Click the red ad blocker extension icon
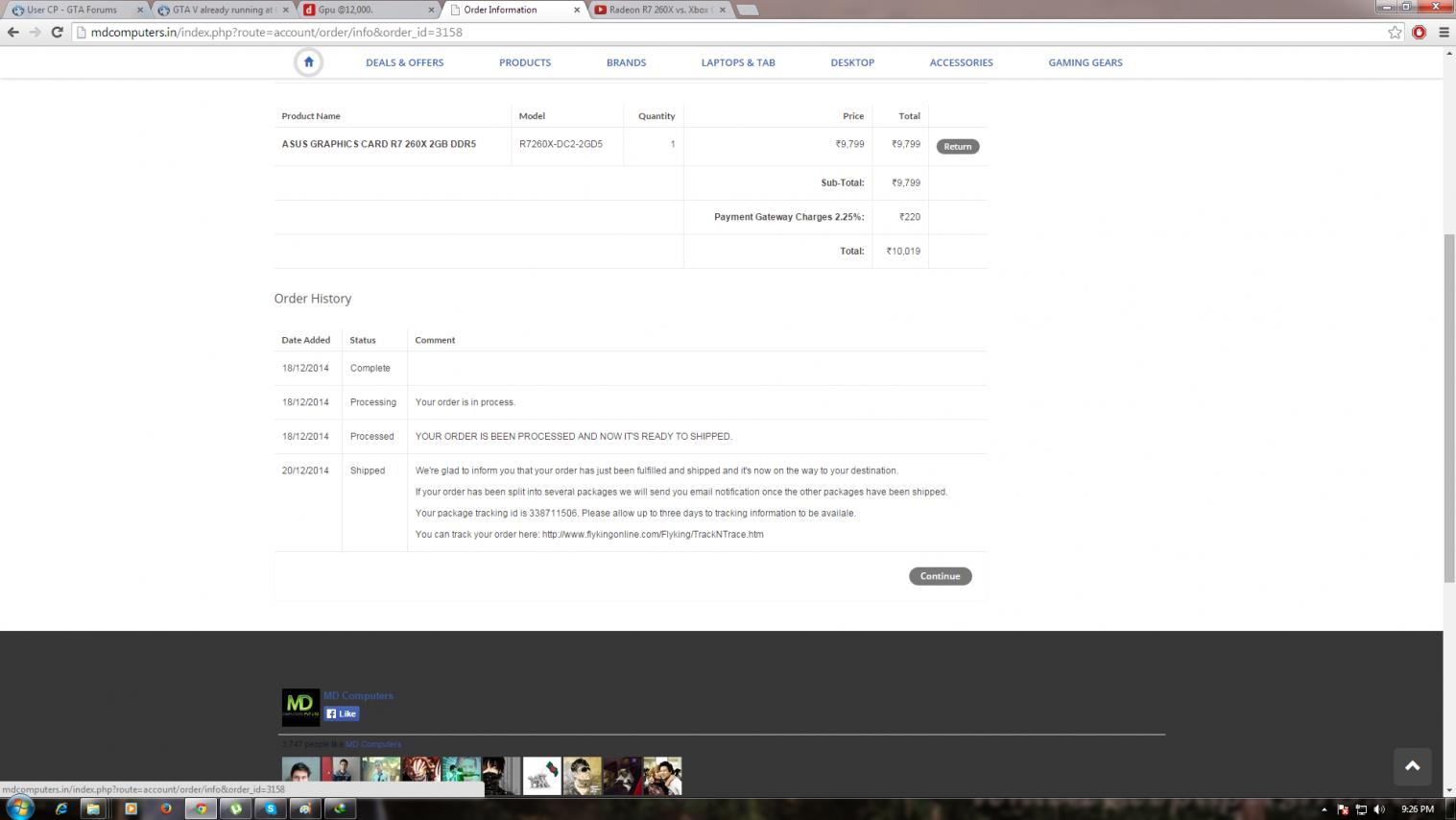 pyautogui.click(x=1419, y=32)
